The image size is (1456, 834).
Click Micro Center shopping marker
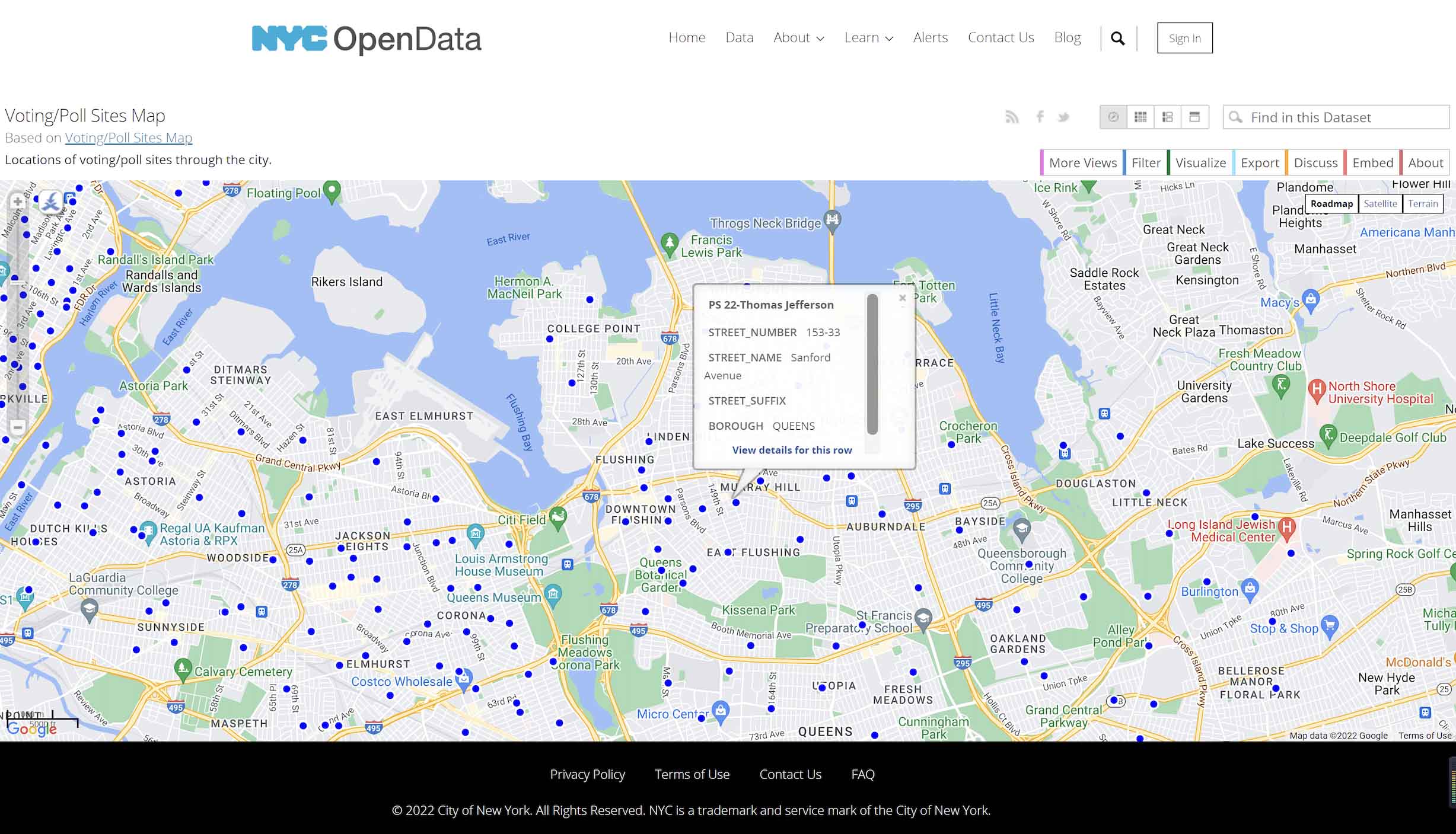721,712
